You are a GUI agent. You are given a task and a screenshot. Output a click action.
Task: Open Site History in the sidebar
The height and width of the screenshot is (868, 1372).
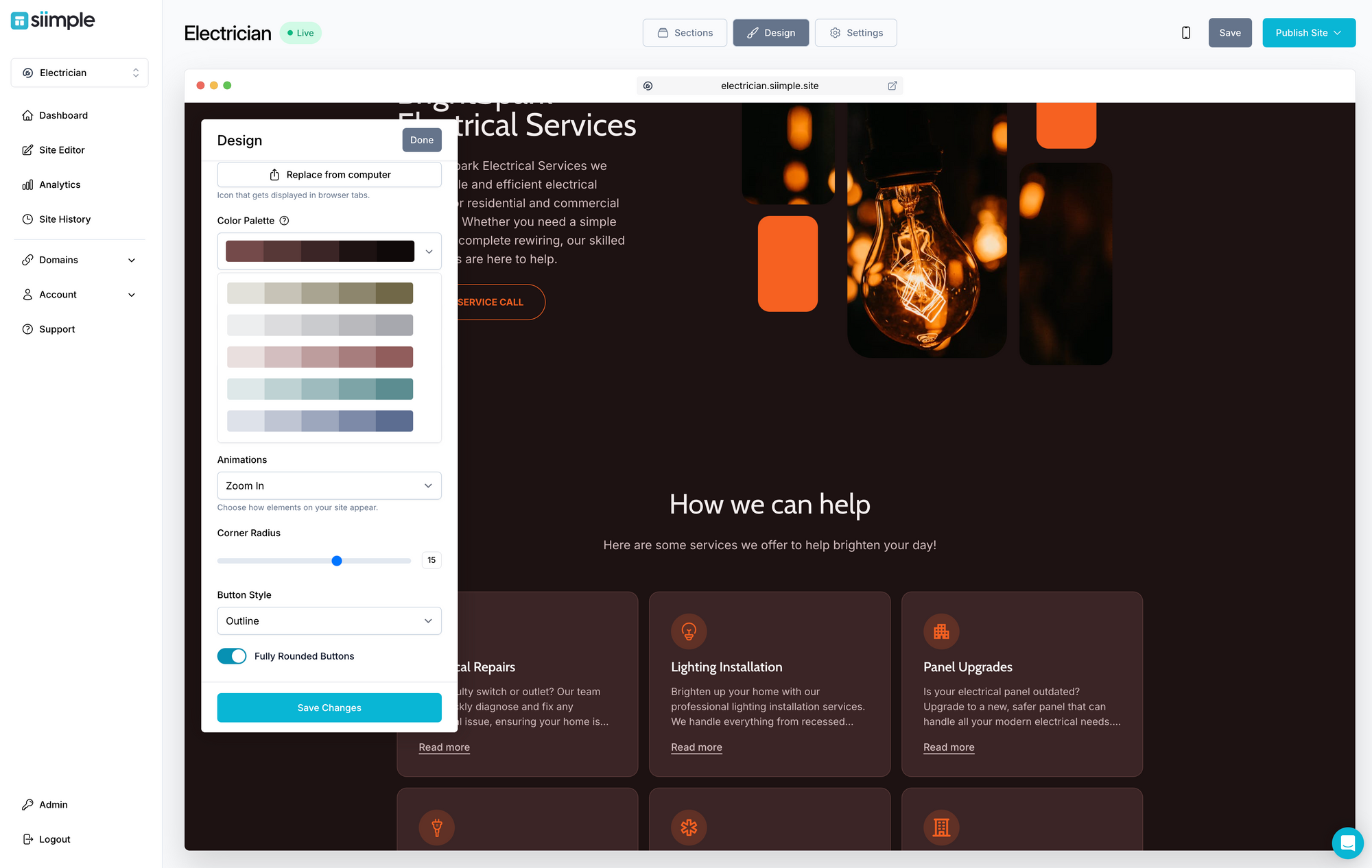tap(64, 219)
